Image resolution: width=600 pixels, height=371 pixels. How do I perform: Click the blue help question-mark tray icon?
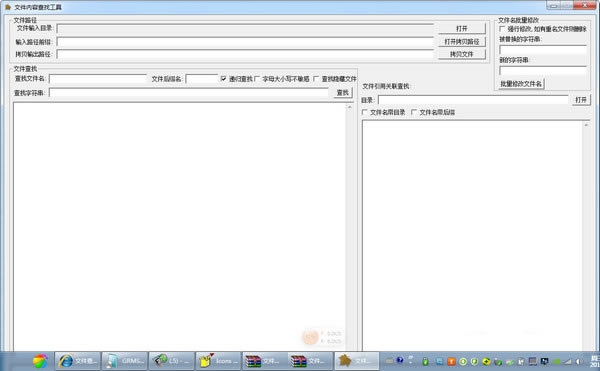pyautogui.click(x=400, y=360)
